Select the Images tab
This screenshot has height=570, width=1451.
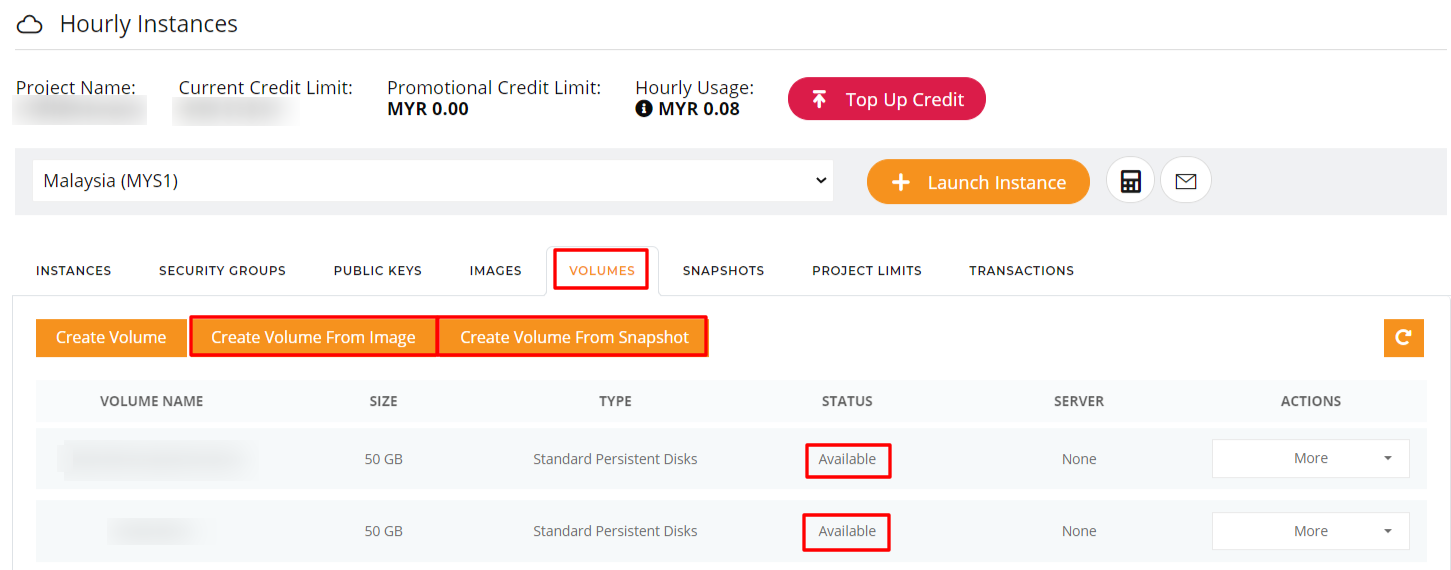click(496, 271)
